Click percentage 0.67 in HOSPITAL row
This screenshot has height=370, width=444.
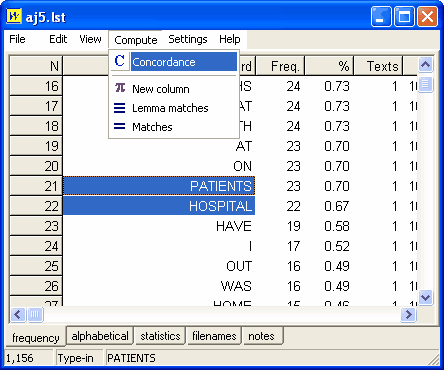pos(337,206)
